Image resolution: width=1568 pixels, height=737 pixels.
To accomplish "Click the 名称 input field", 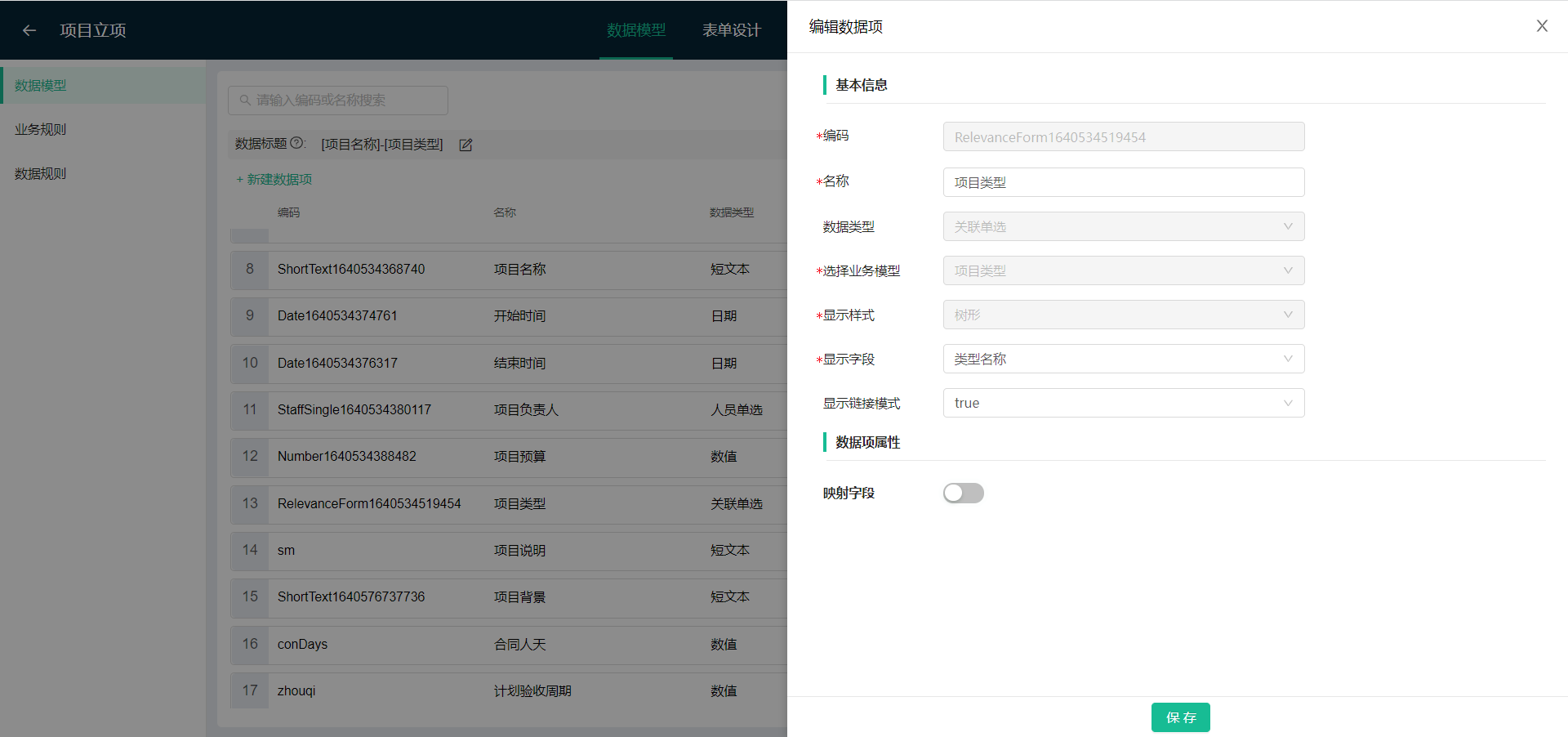I will click(1124, 182).
